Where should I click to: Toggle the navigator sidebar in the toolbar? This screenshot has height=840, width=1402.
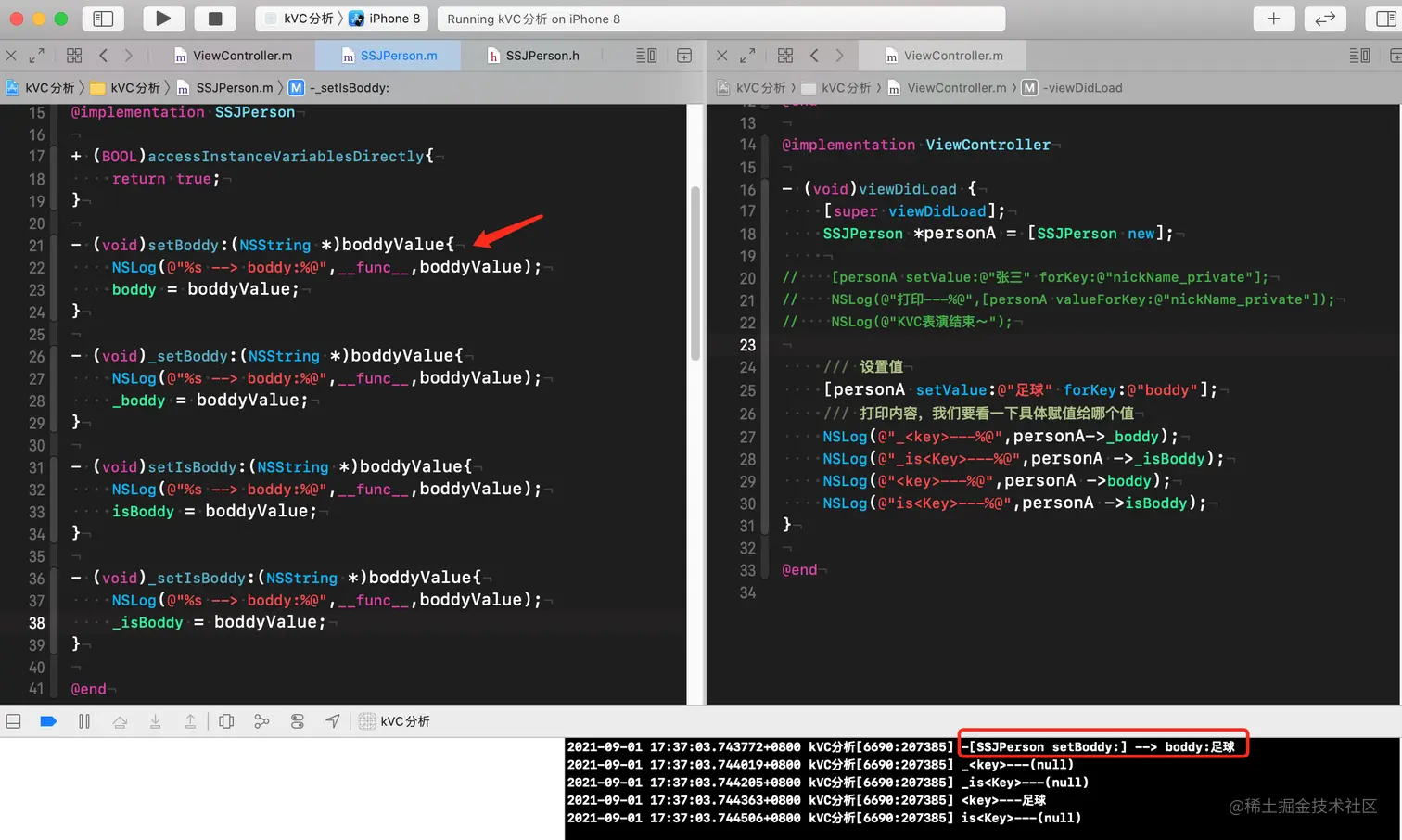(103, 19)
